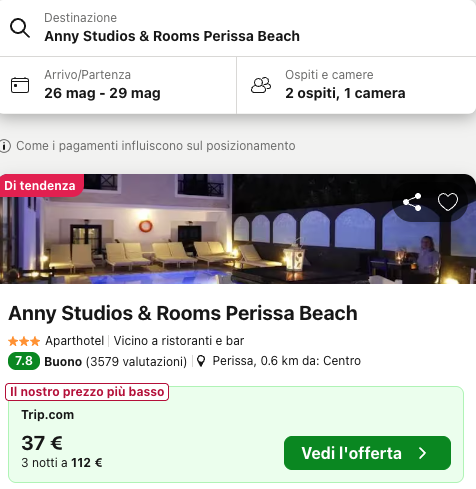Open the payments ranking info link
This screenshot has height=489, width=476.
coord(156,146)
